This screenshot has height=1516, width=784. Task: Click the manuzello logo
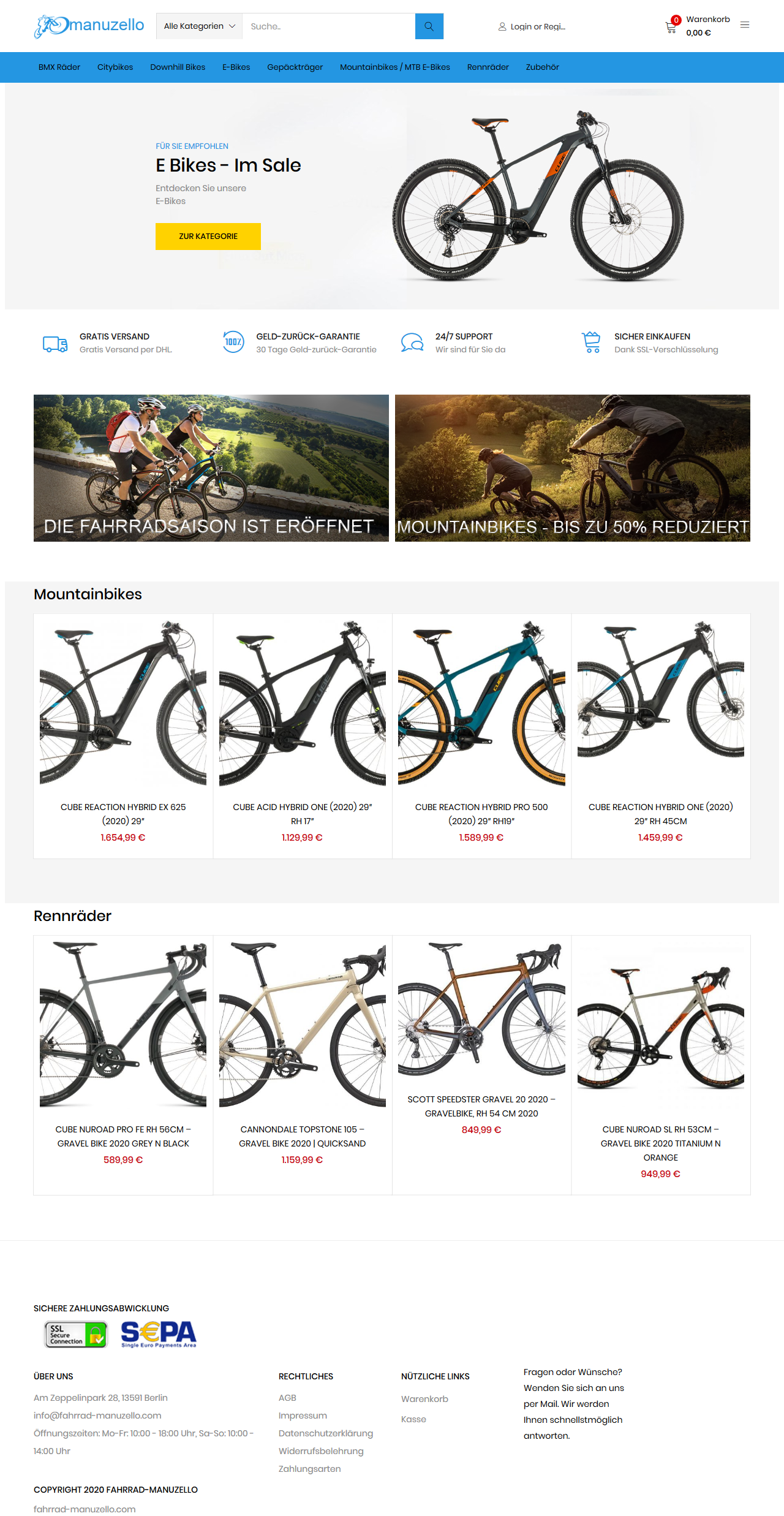point(89,26)
